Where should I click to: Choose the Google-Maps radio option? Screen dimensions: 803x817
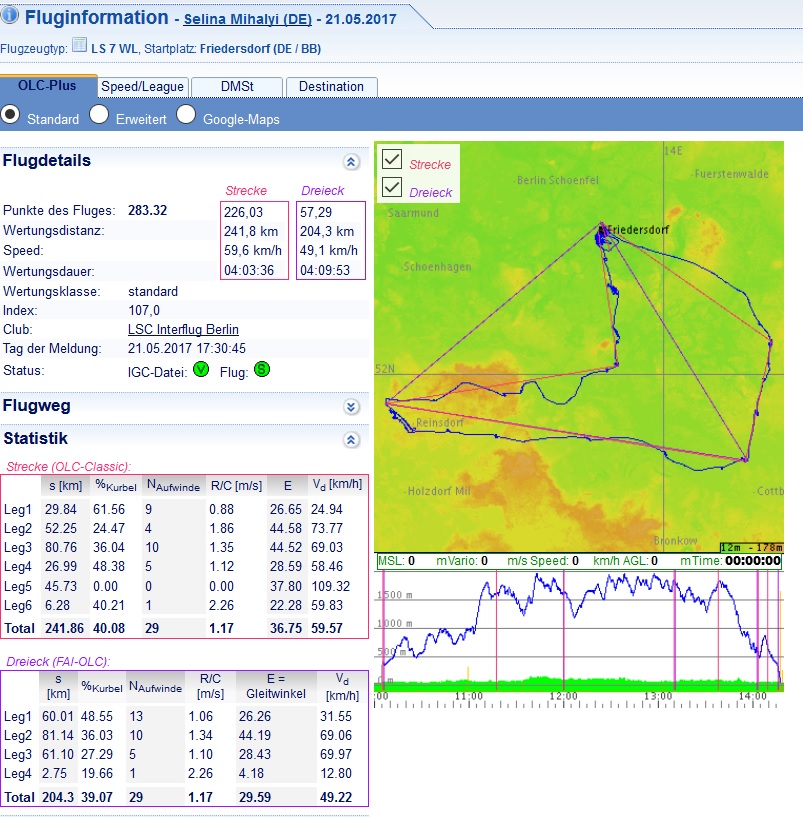pos(186,115)
